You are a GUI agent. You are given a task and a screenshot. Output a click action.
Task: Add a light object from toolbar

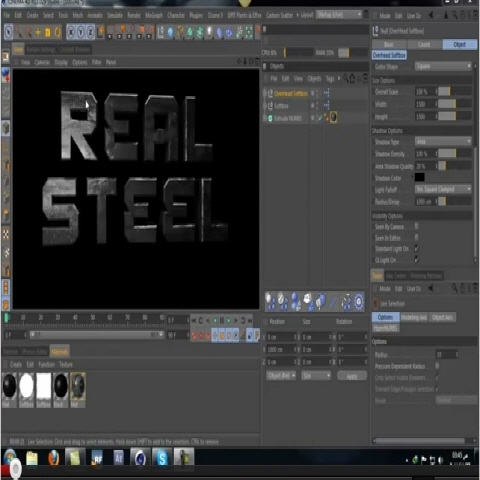(209, 32)
